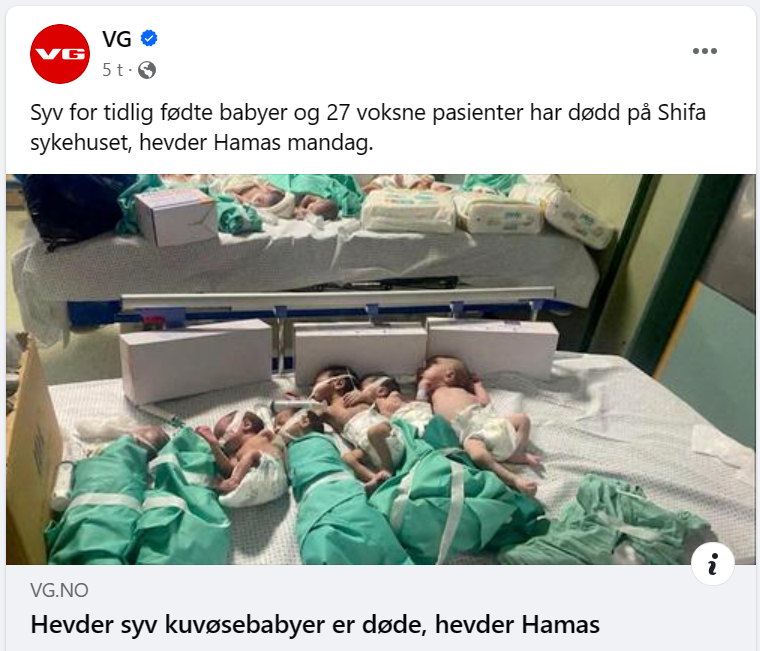Click the white VG lettering inside the avatar
760x651 pixels.
[x=60, y=54]
